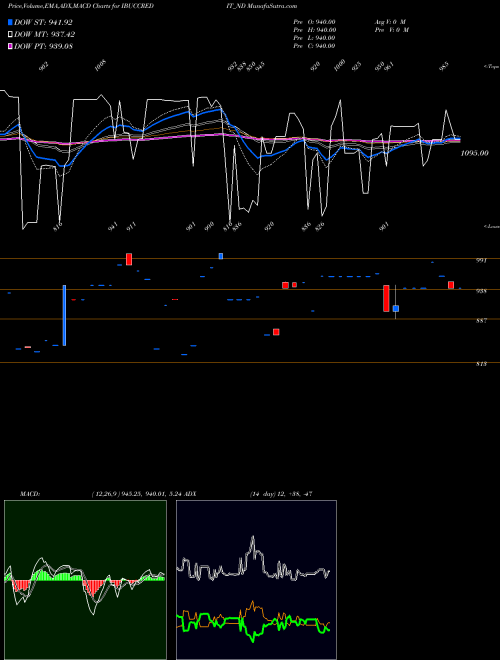Click the tall blue candlestick near 938 level
Screen dimensions: 500x660
click(x=64, y=316)
